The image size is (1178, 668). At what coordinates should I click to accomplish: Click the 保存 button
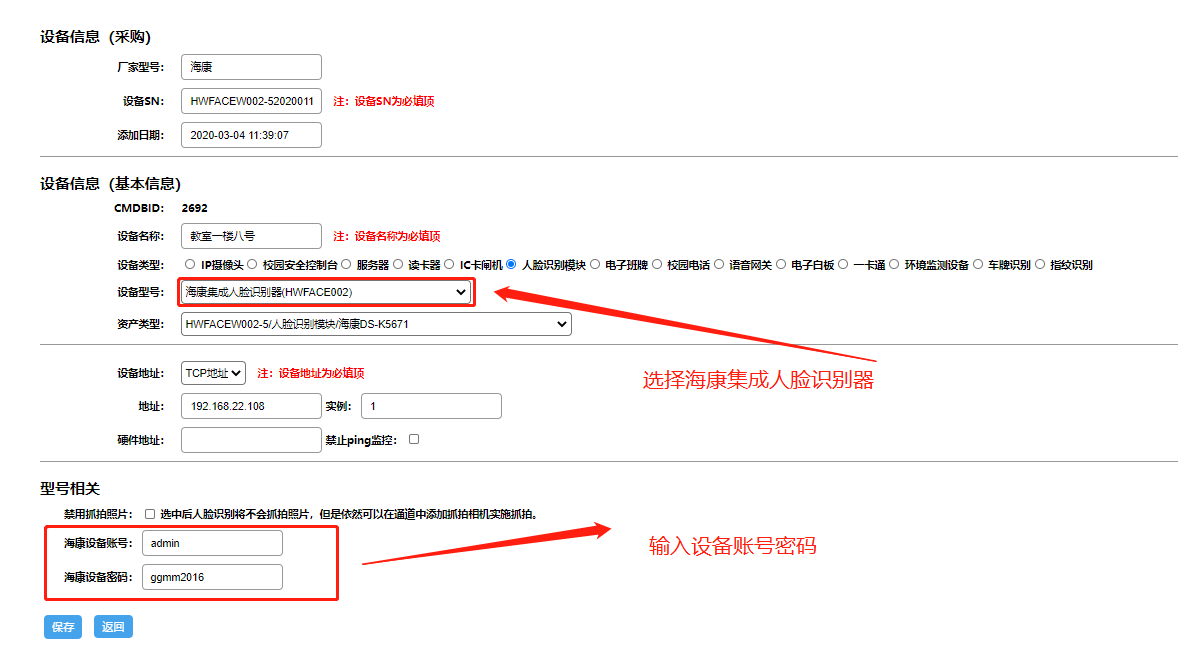coord(63,627)
